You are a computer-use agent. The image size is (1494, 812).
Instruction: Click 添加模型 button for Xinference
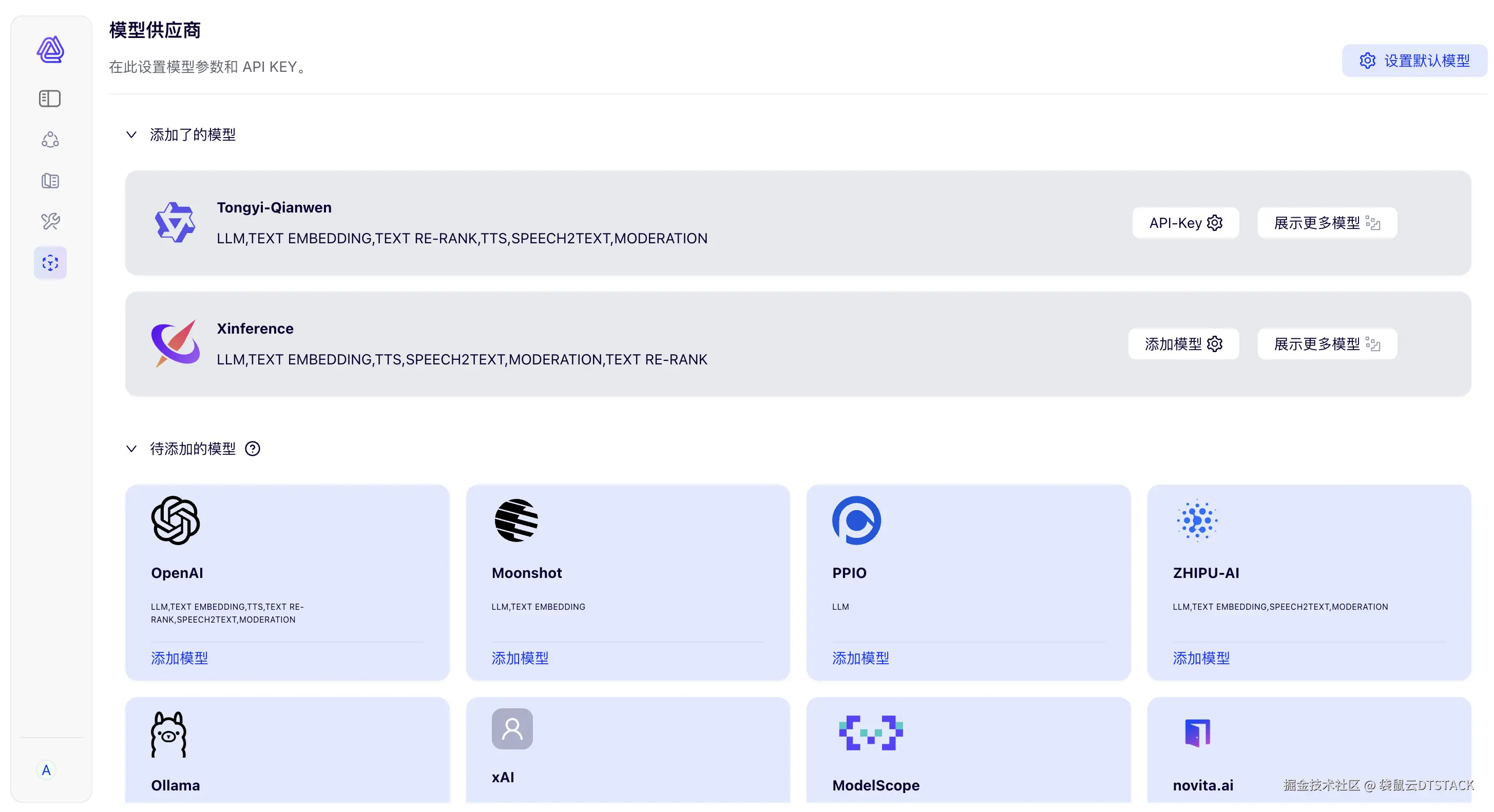[x=1183, y=344]
